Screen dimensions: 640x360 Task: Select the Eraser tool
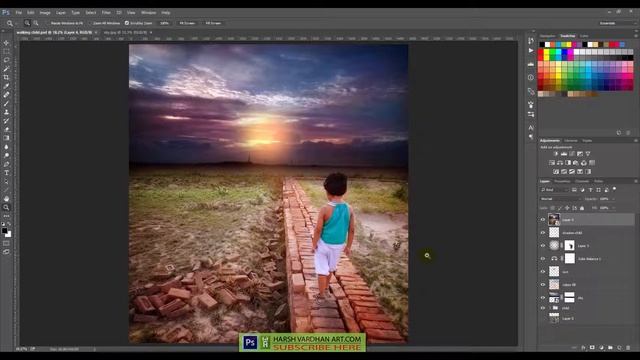click(6, 129)
